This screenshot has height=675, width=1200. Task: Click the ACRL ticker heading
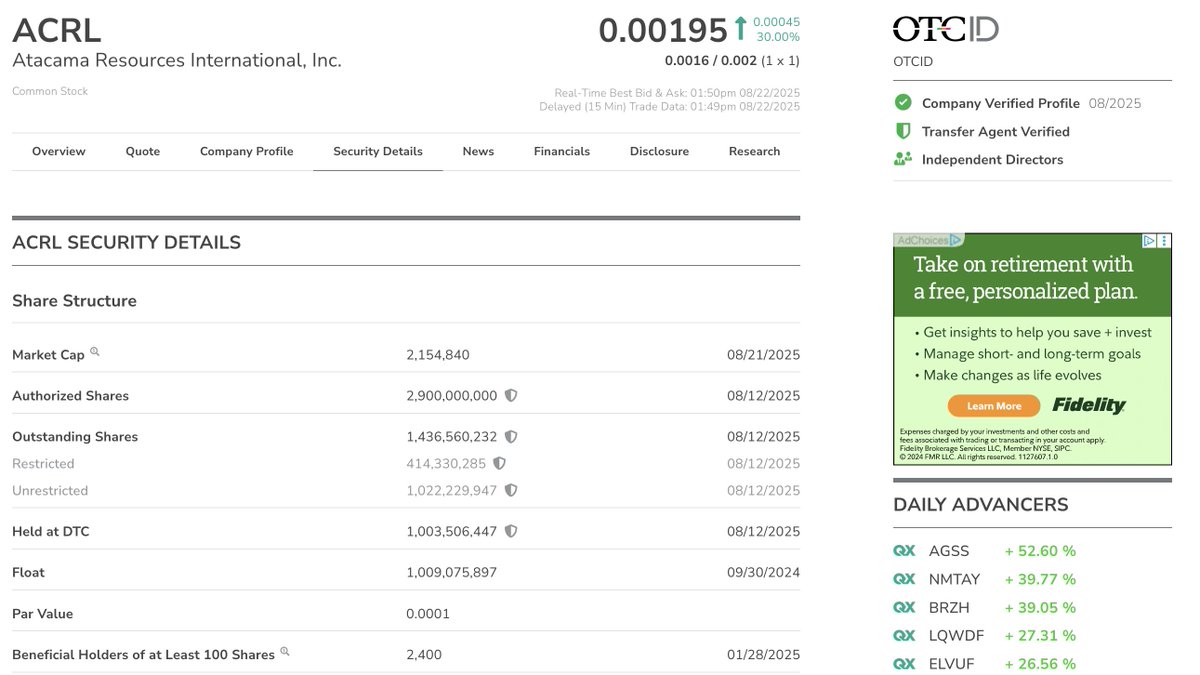click(x=57, y=31)
